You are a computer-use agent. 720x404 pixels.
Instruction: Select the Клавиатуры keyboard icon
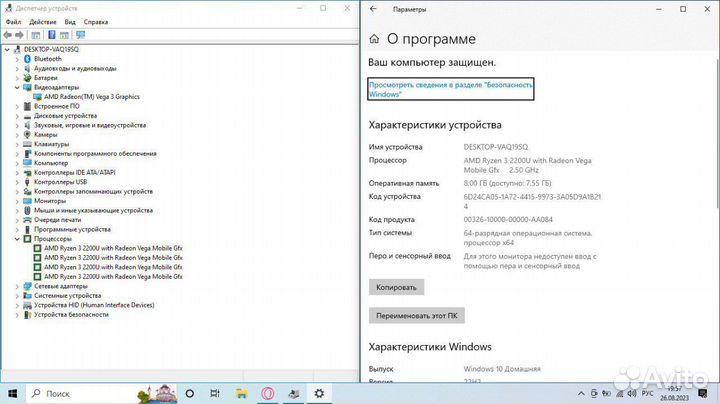tap(27, 144)
